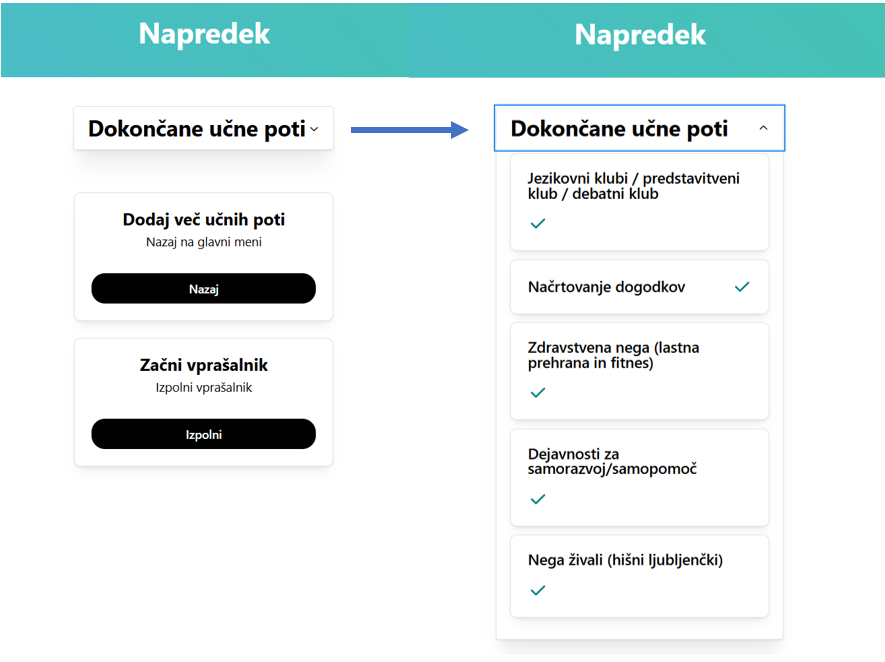
Task: Click checkmark beside Načrtovanje dogodkov
Action: pos(742,287)
